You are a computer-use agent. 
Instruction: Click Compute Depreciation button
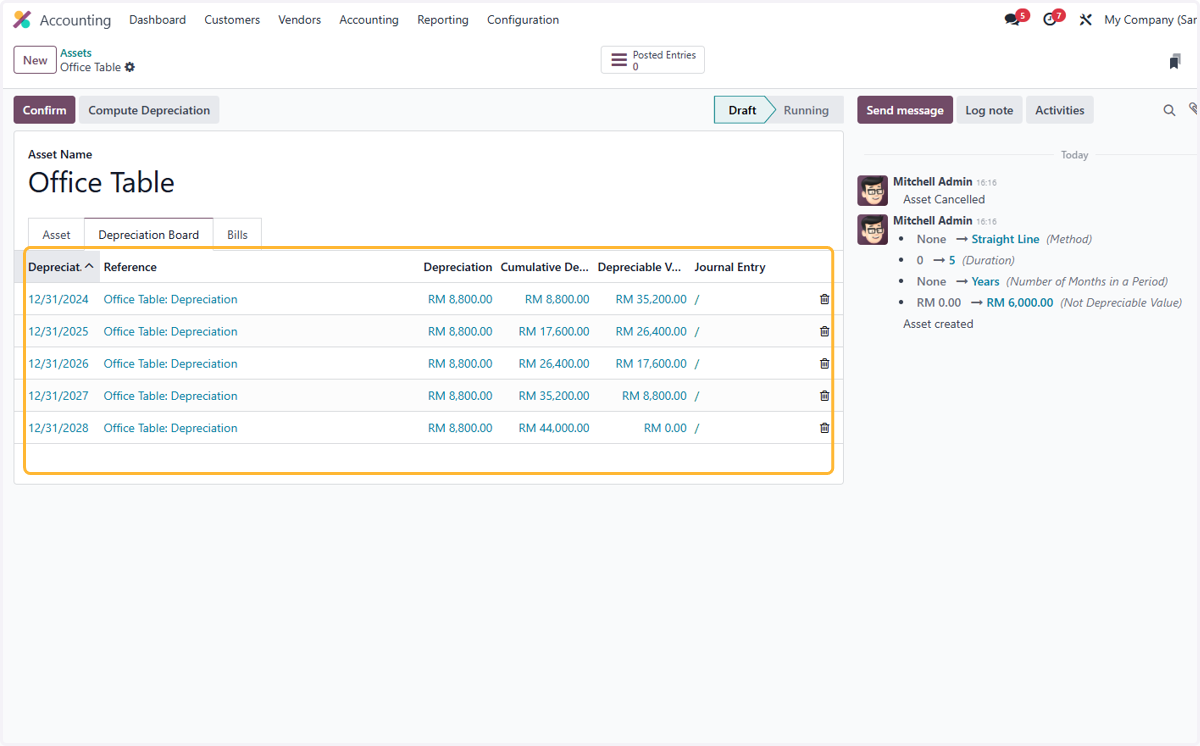pyautogui.click(x=149, y=110)
